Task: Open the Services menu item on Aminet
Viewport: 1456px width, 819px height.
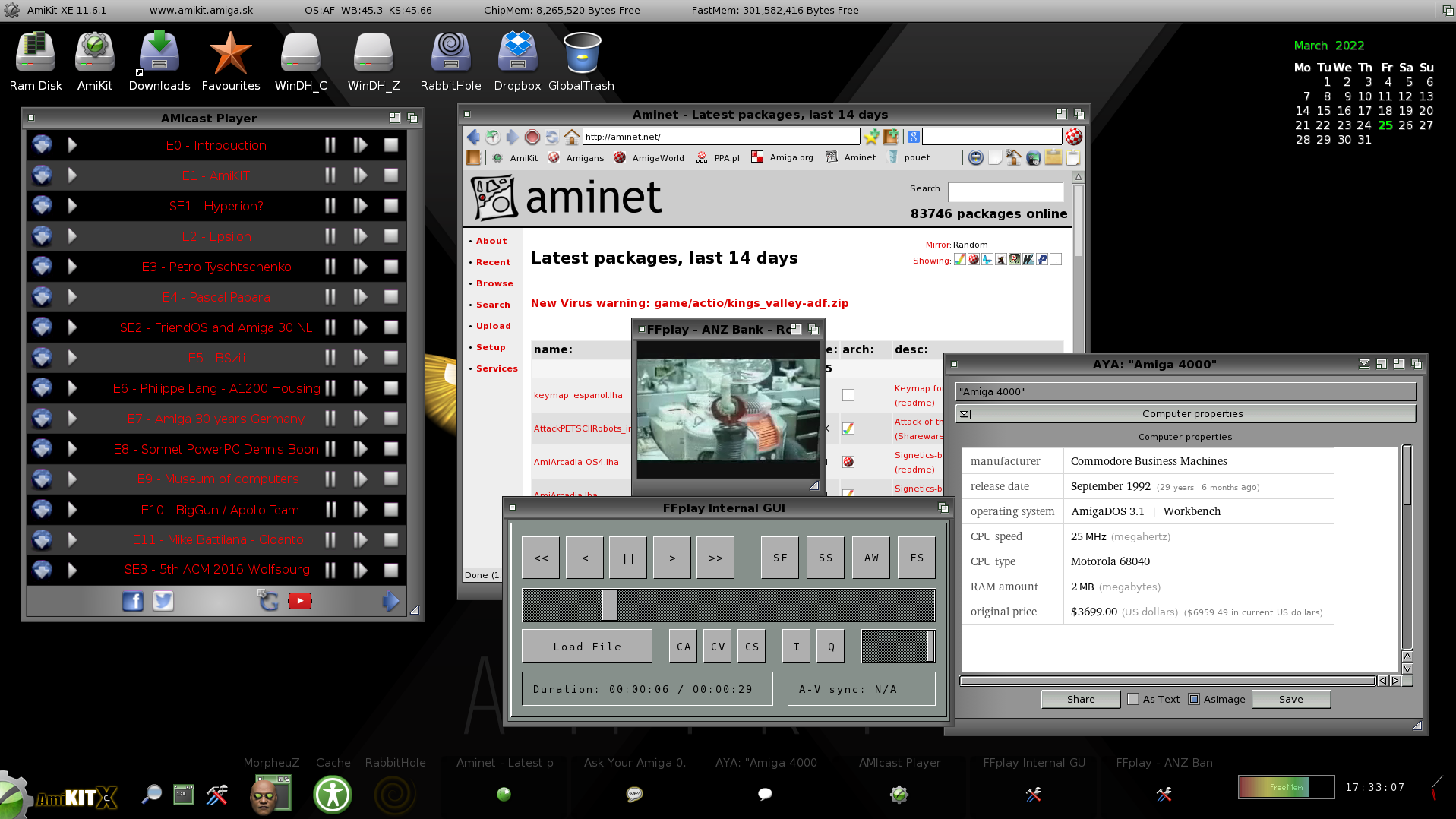Action: tap(496, 368)
